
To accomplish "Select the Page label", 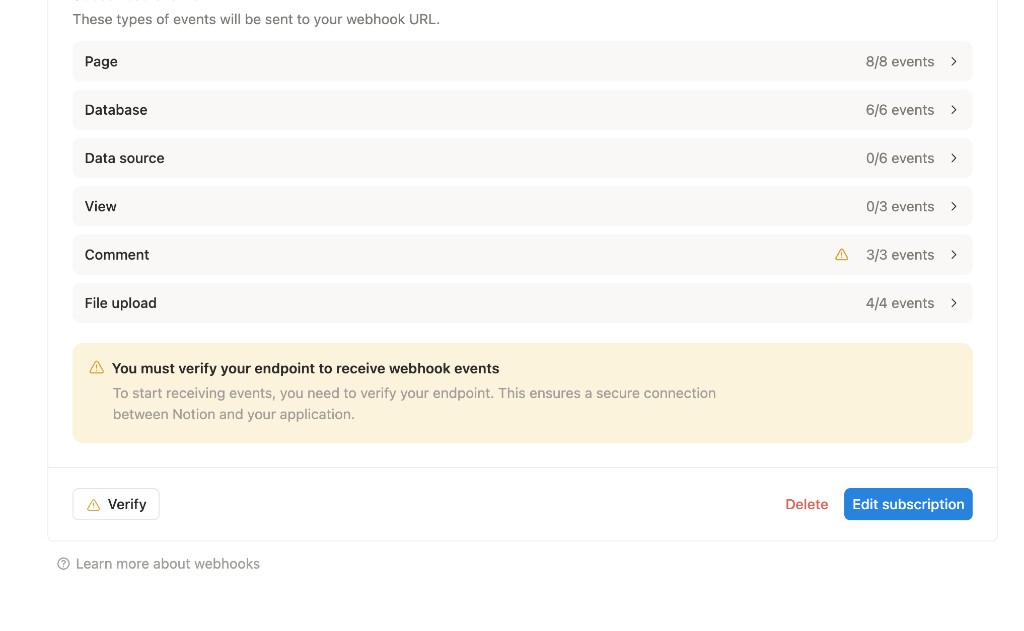I will coord(101,61).
